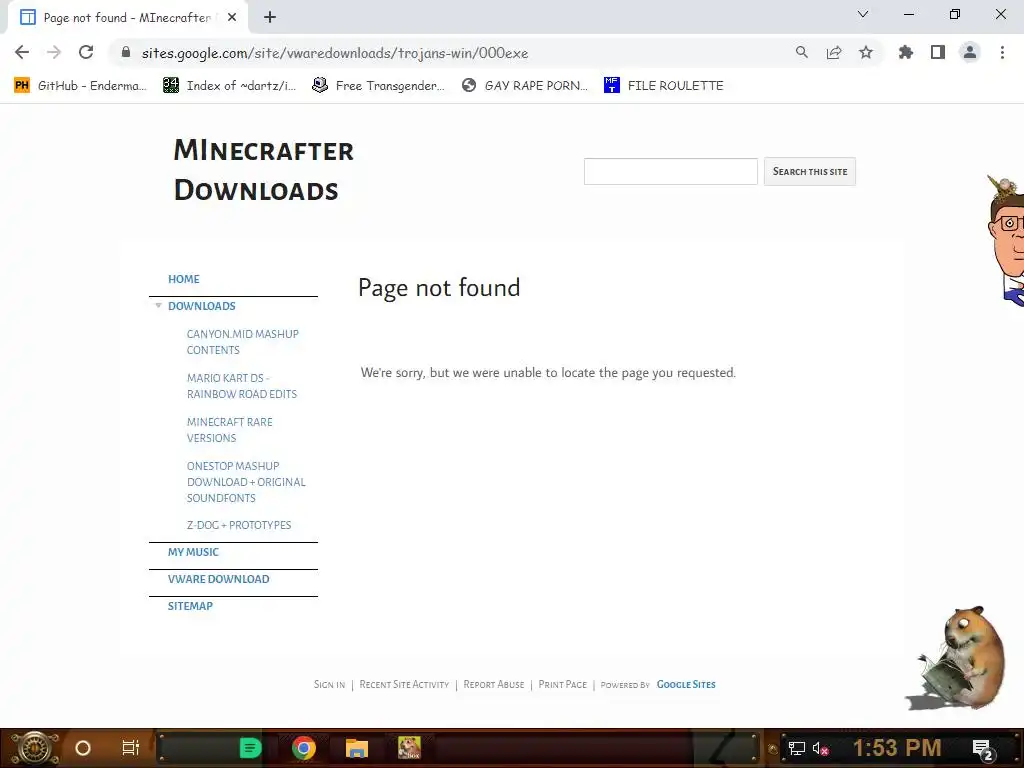Open the hamster app on taskbar
1024x768 pixels.
(409, 748)
